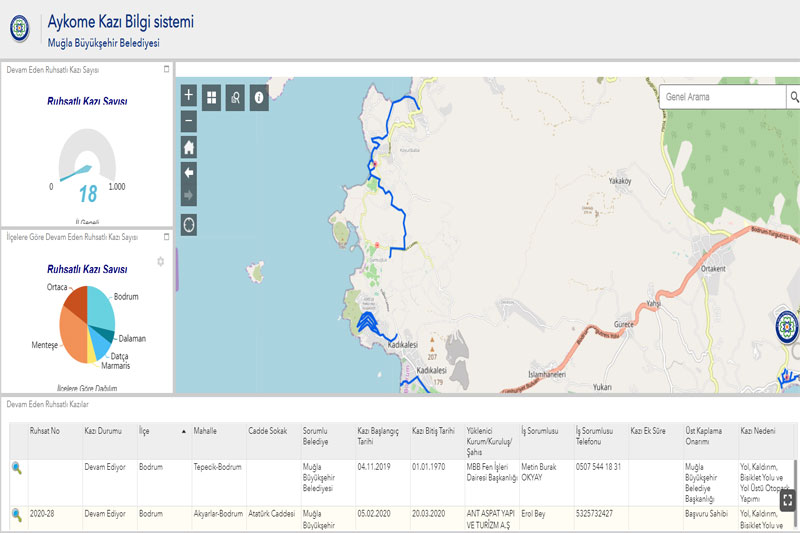Click the Aykome Kazı Bilgi sistemi title
This screenshot has width=800, height=533.
click(121, 21)
